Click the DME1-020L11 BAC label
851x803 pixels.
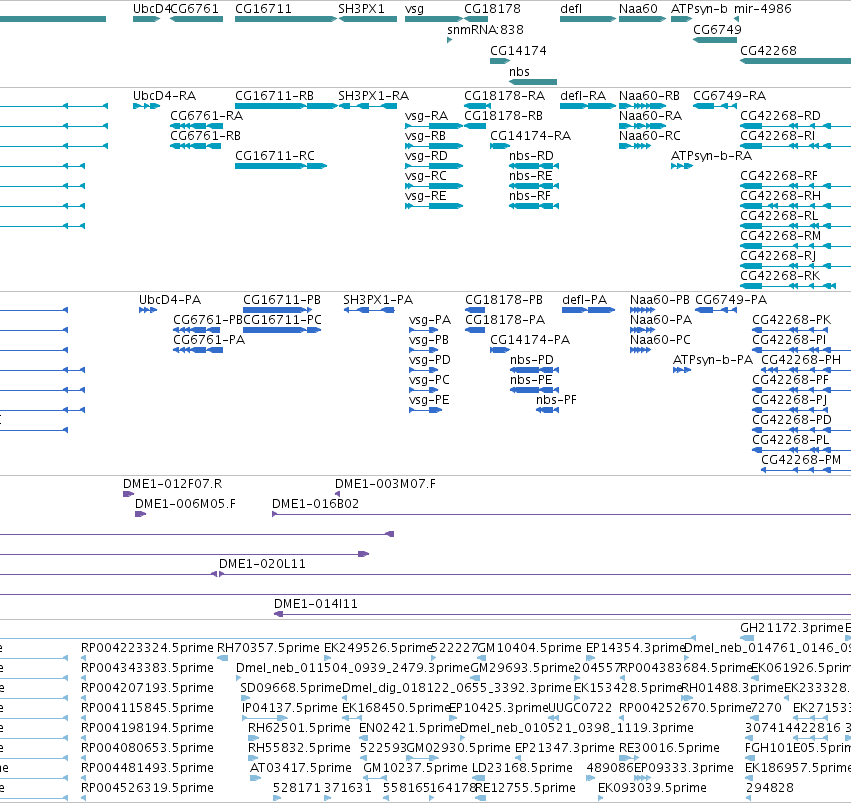(262, 564)
